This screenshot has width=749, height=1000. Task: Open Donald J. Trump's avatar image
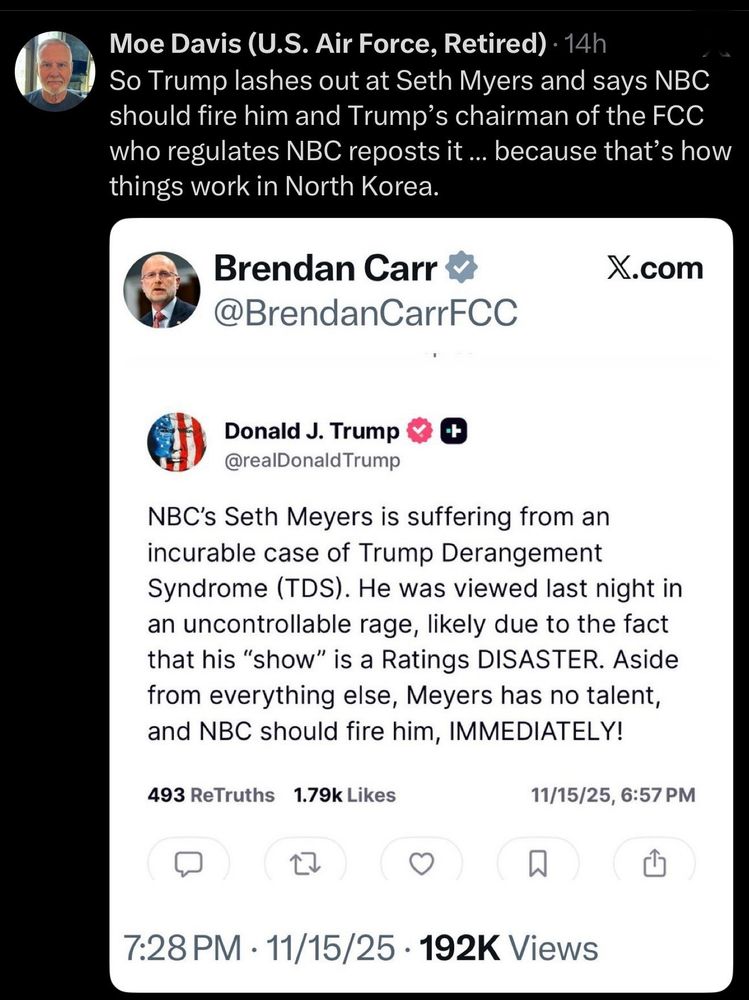click(176, 443)
